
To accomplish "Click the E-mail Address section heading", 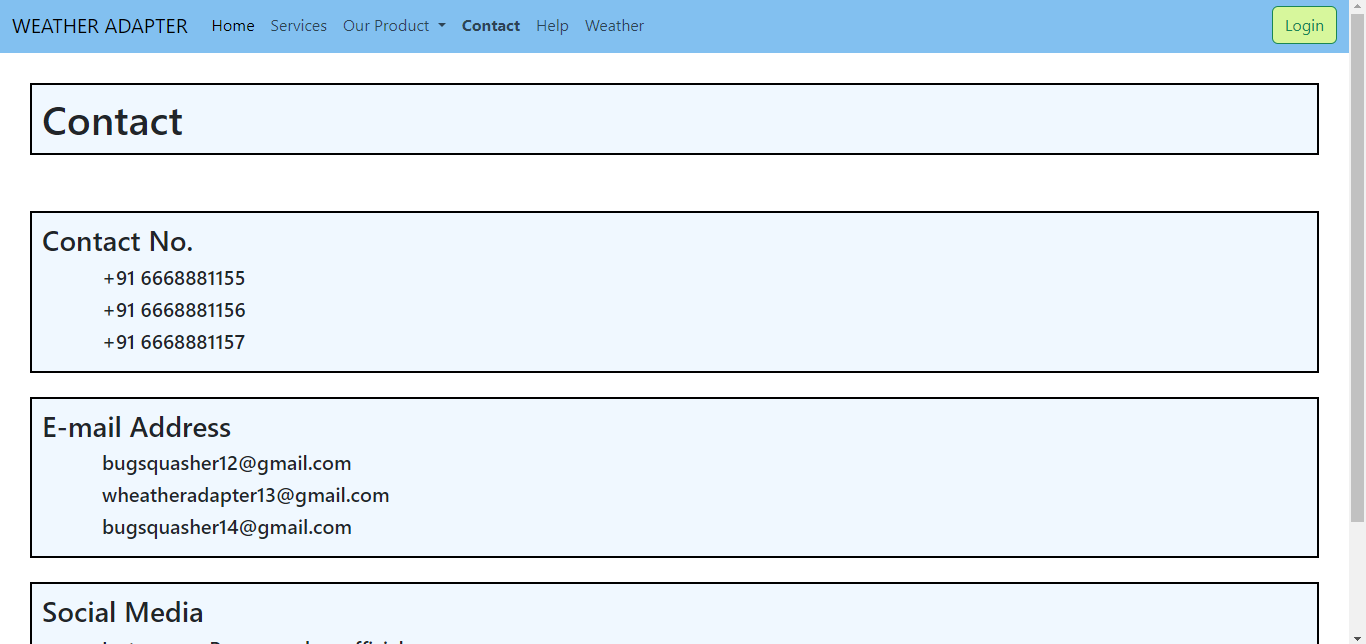I will tap(136, 428).
